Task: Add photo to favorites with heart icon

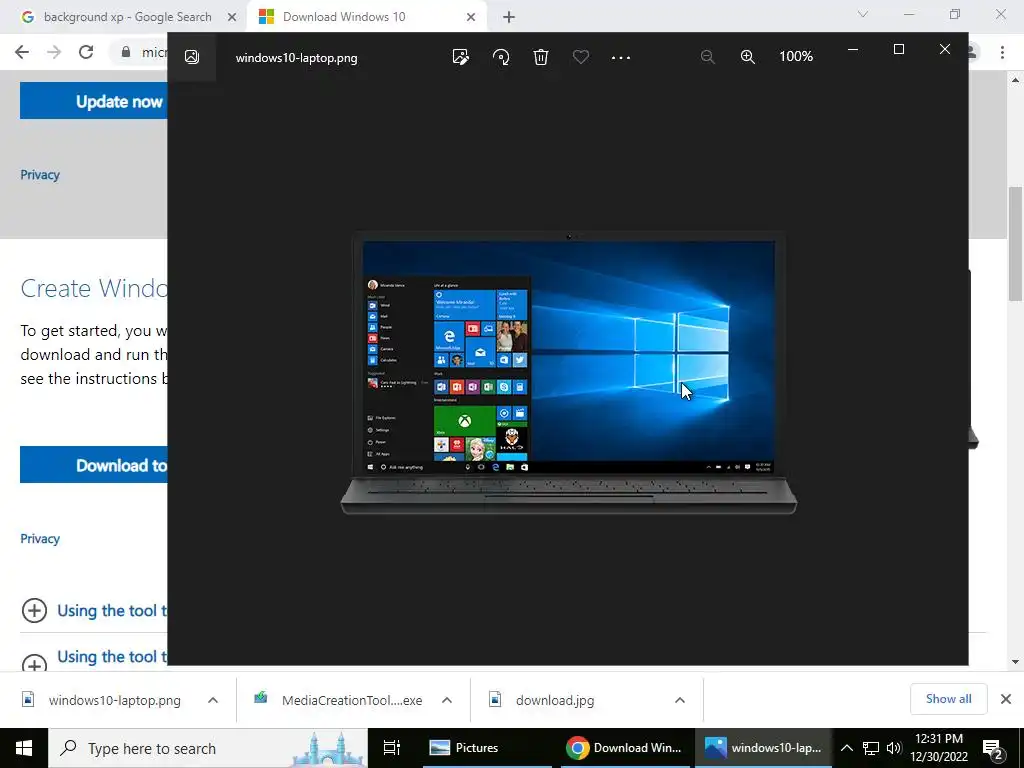Action: 581,57
